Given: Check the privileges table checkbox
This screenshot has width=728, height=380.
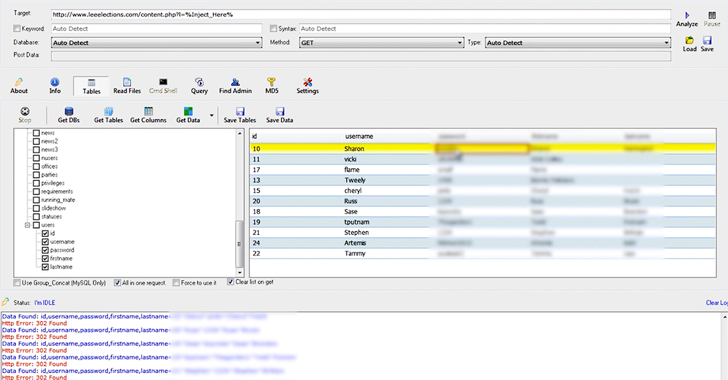Looking at the screenshot, I should [x=36, y=183].
